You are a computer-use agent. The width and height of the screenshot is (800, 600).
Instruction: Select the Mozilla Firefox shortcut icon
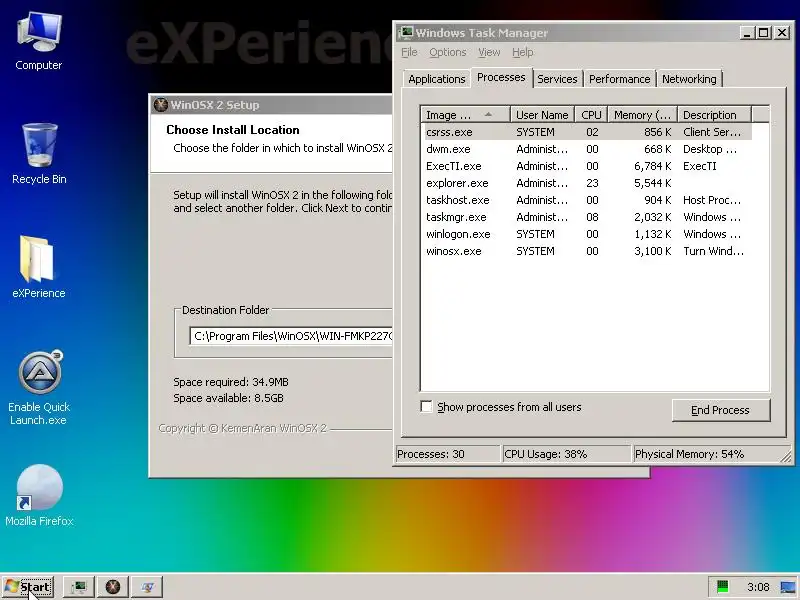39,495
